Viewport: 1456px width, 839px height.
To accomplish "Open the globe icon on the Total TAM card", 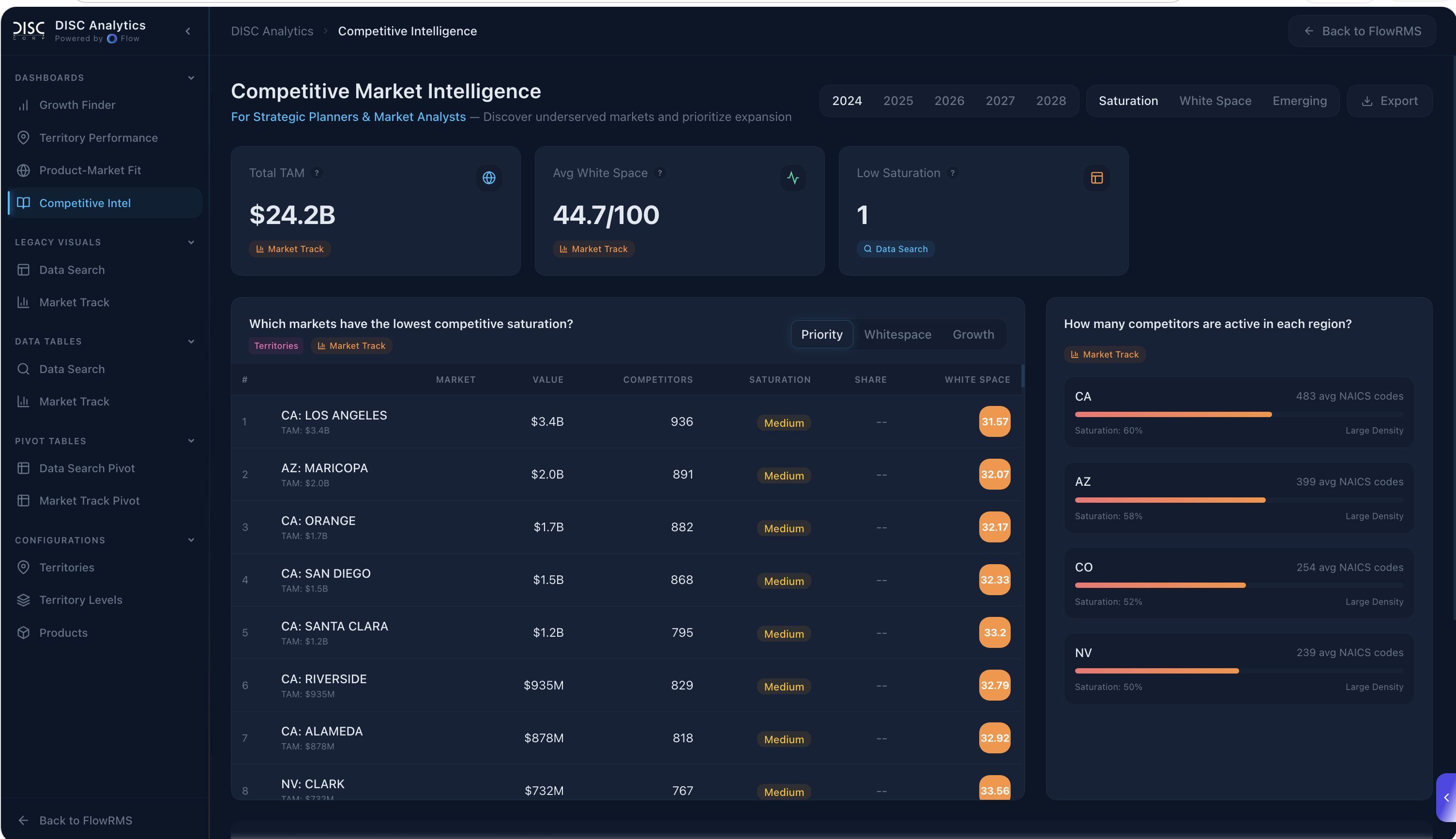I will point(489,178).
